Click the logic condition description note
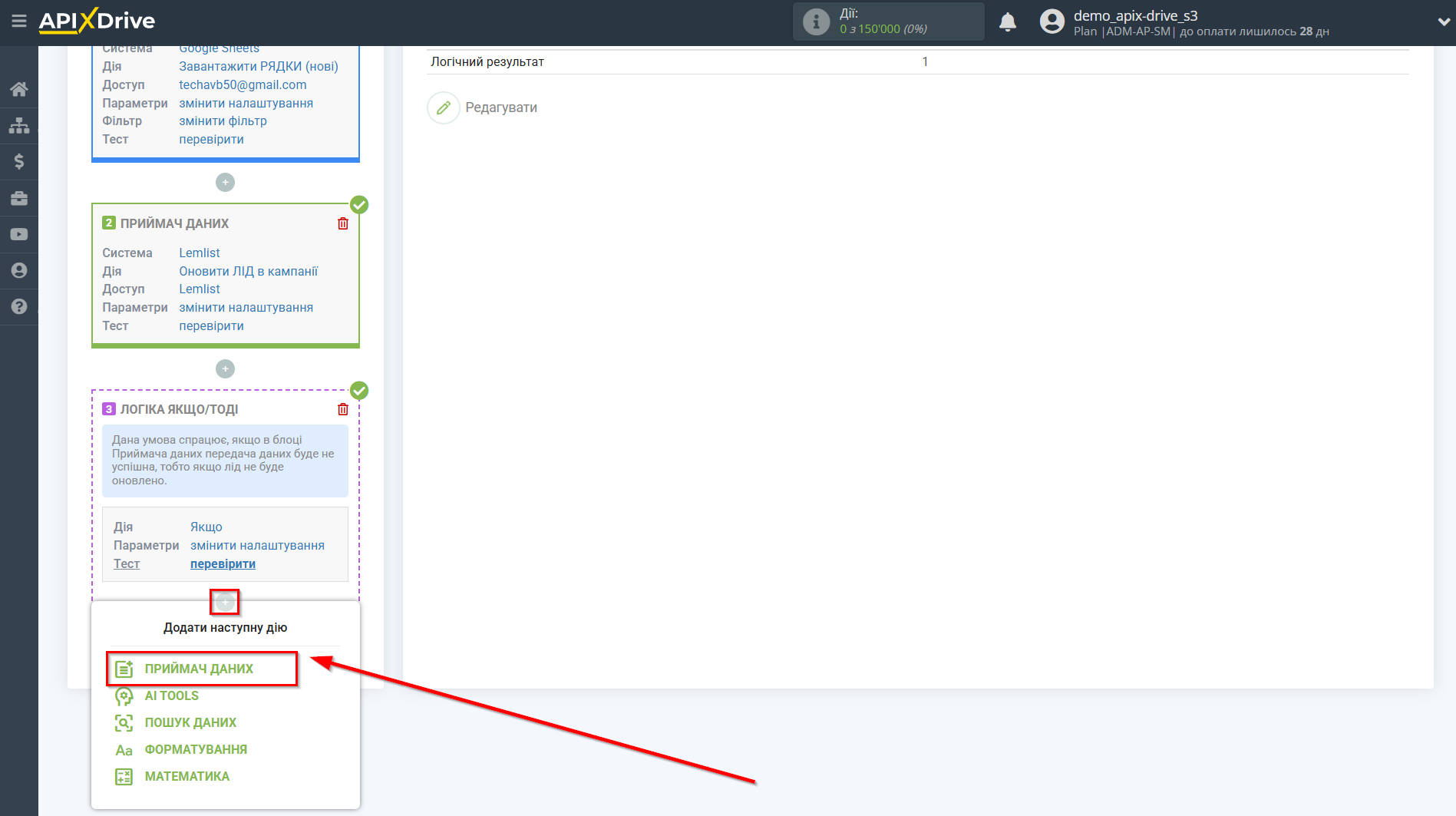The height and width of the screenshot is (816, 1456). tap(225, 461)
